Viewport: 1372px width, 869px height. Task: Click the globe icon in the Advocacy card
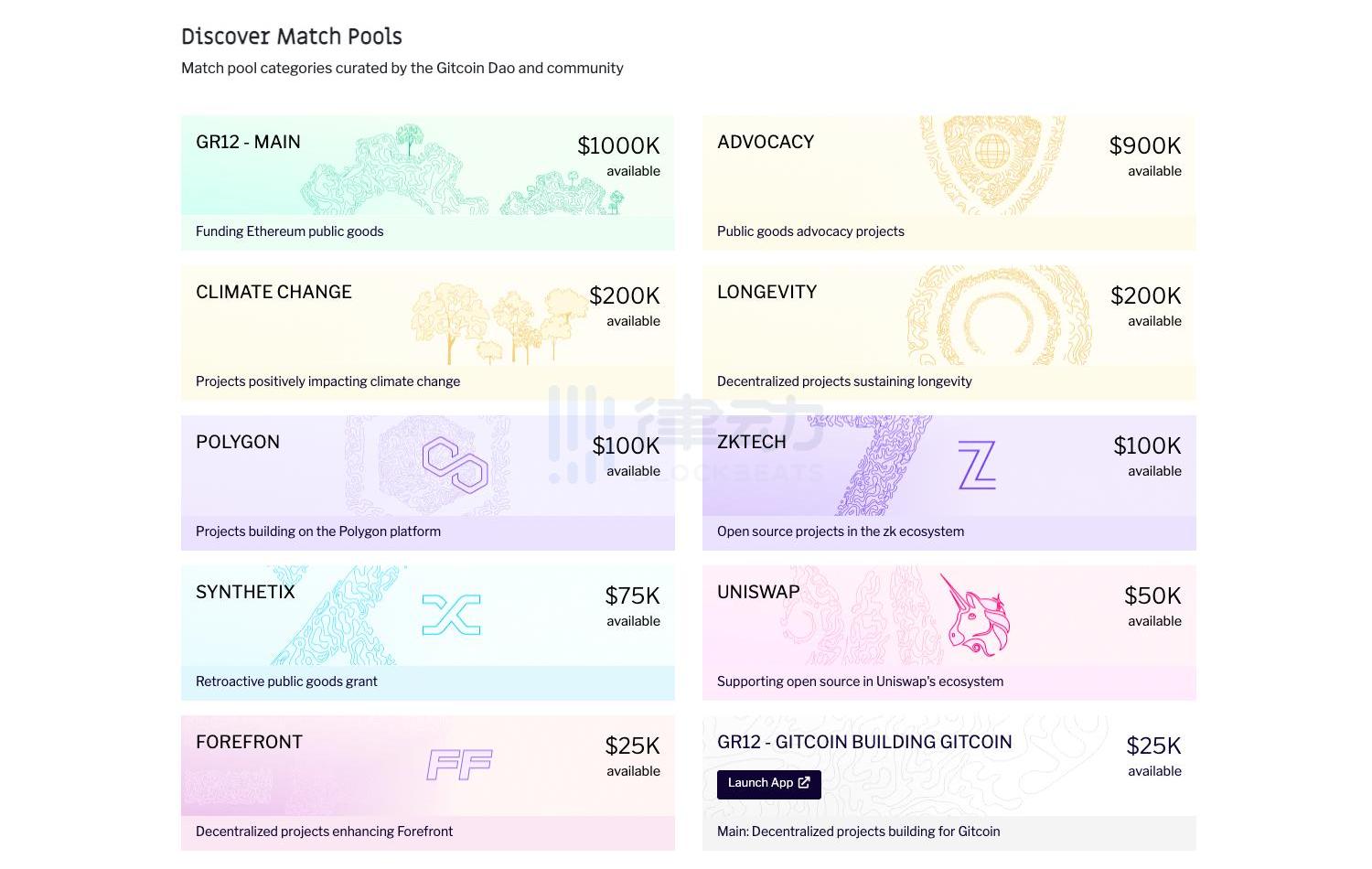(x=992, y=151)
